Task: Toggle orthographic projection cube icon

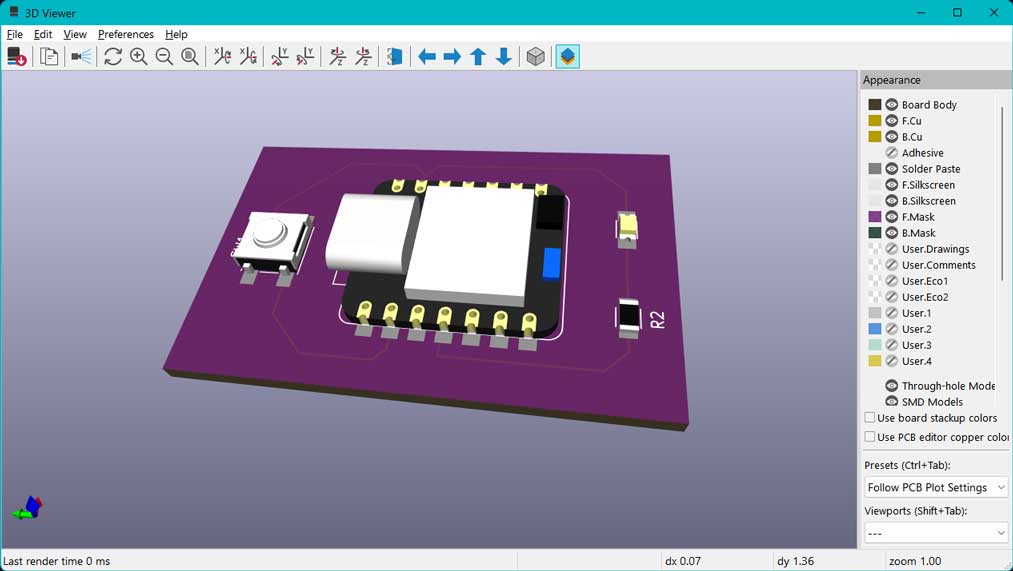Action: click(536, 57)
